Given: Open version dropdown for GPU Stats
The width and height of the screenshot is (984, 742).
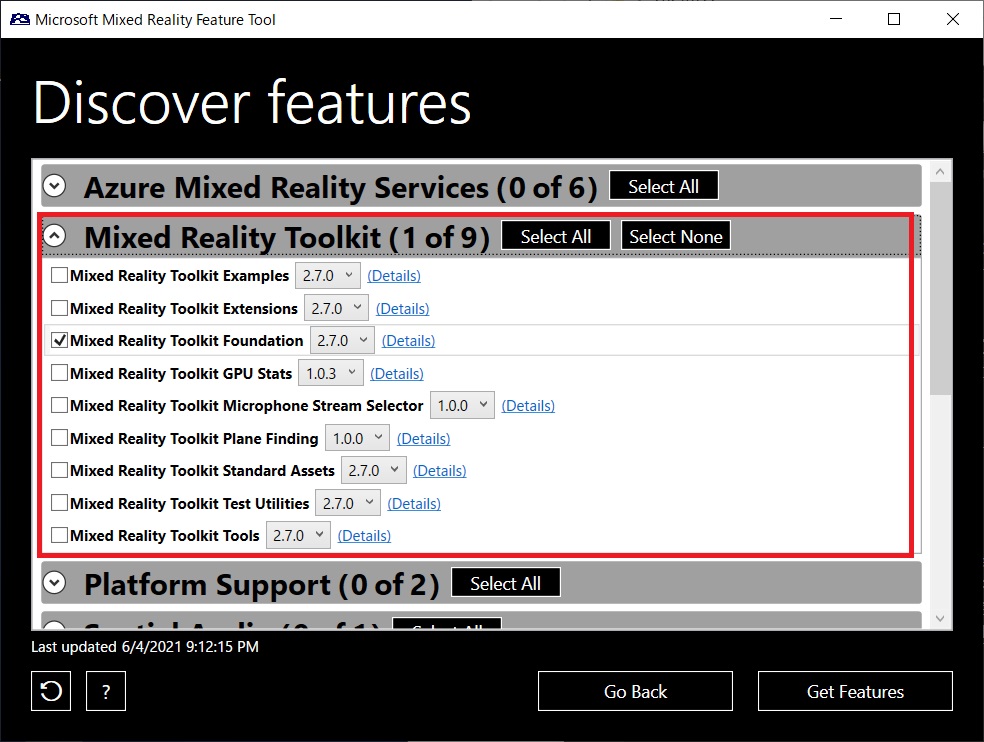Looking at the screenshot, I should [331, 373].
